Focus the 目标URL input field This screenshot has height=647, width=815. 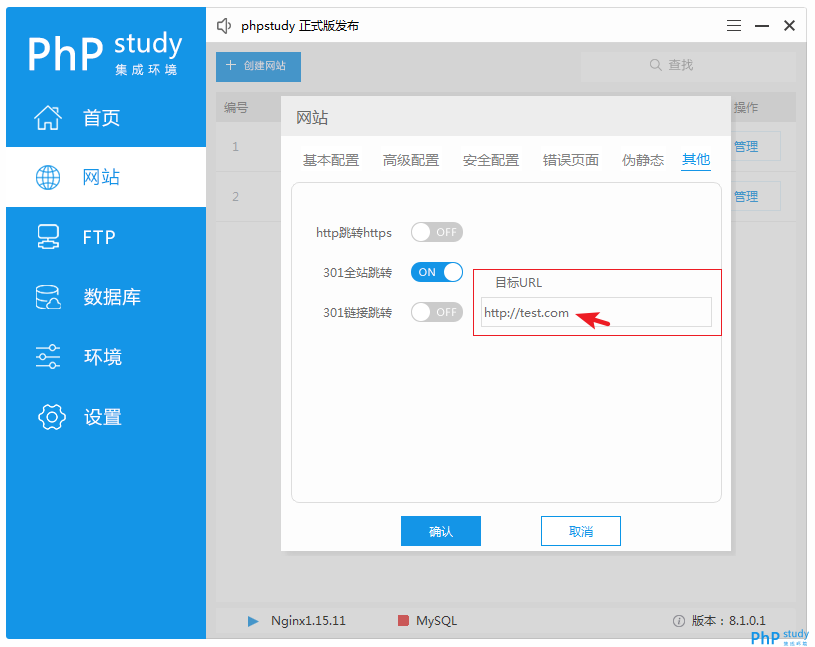[596, 312]
